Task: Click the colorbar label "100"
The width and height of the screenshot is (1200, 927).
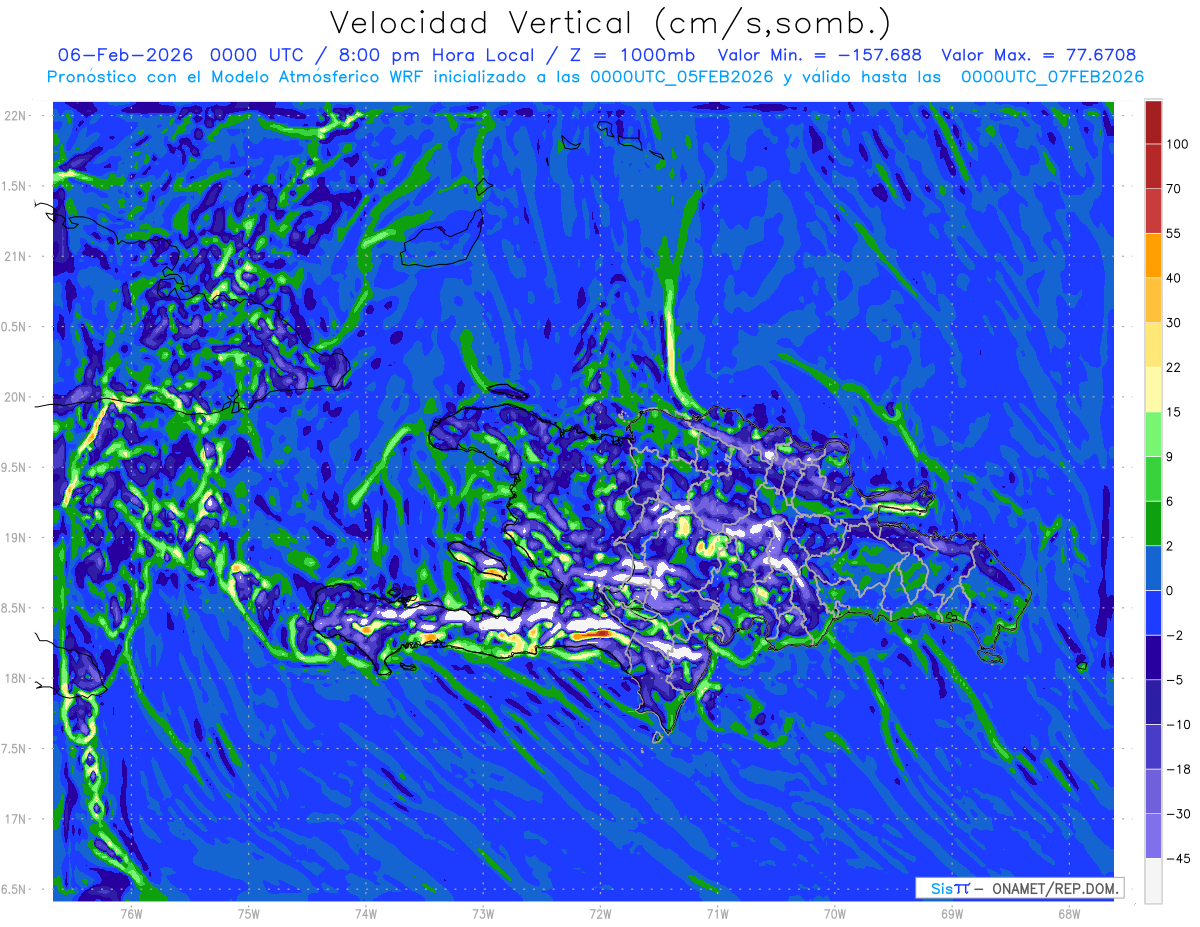Action: tap(1178, 144)
